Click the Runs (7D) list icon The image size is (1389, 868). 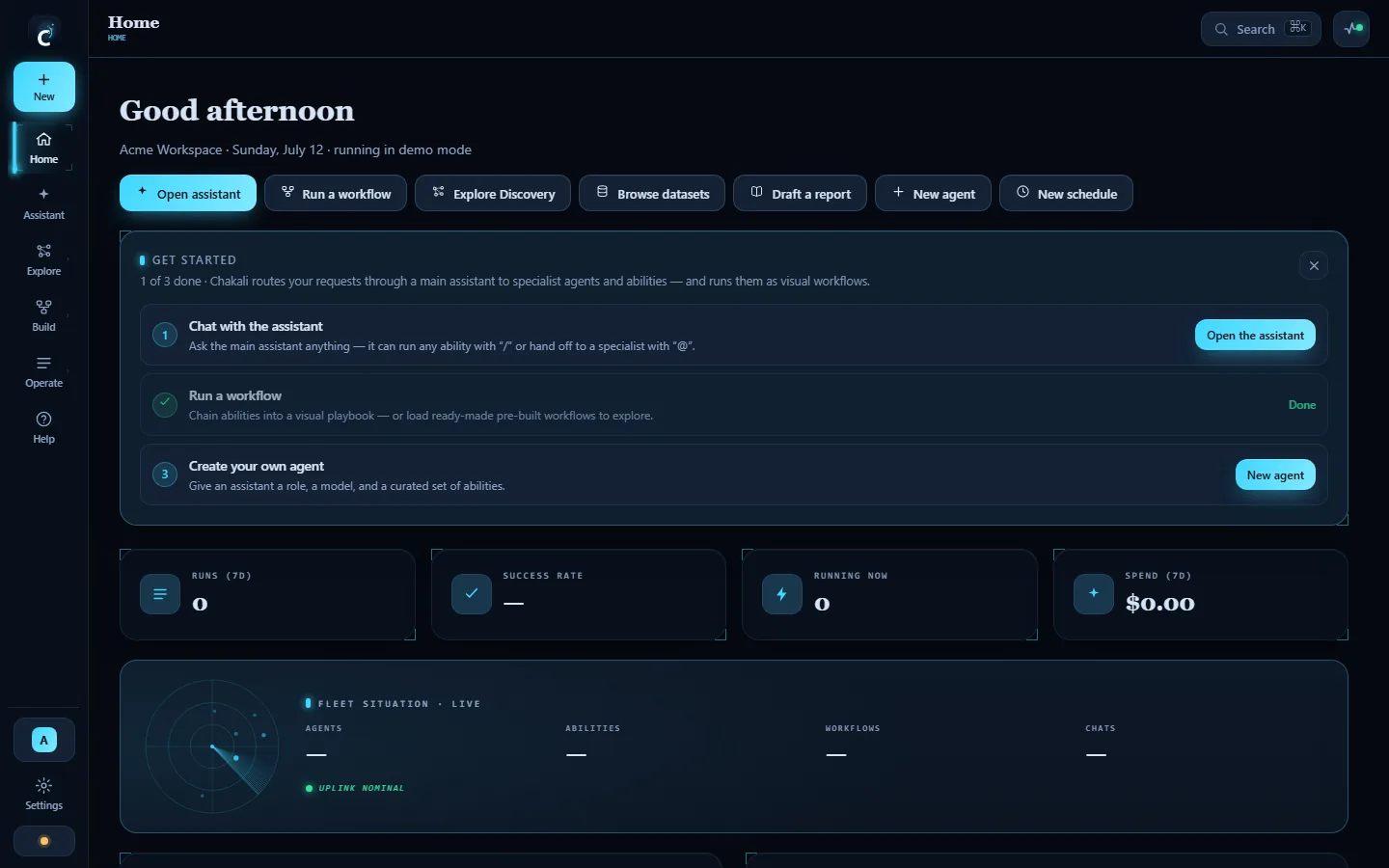coord(160,594)
